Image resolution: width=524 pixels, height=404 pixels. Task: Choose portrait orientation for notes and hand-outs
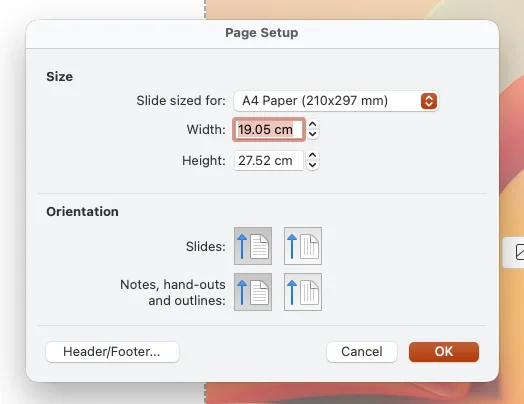pyautogui.click(x=253, y=292)
